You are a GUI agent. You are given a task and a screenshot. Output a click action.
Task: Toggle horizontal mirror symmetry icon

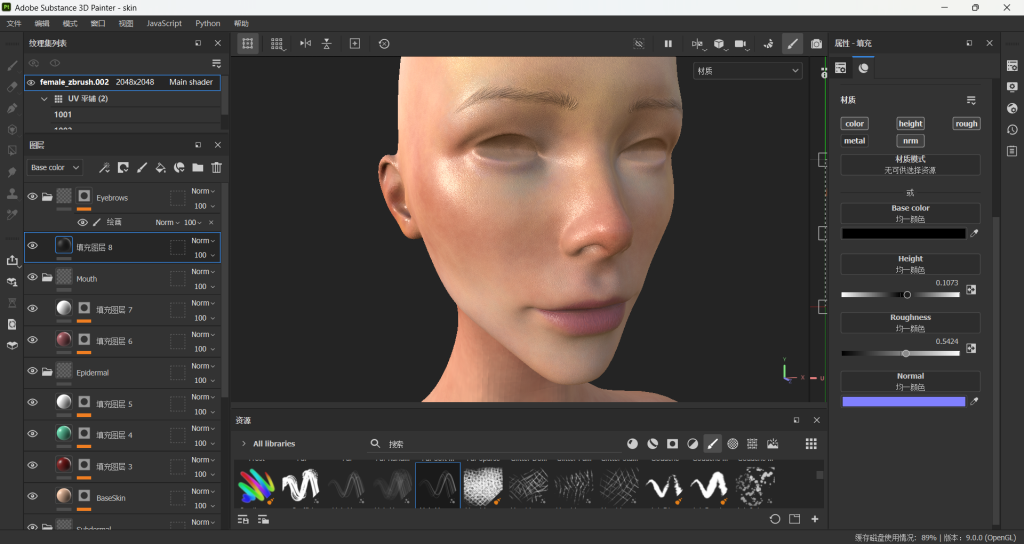click(305, 43)
